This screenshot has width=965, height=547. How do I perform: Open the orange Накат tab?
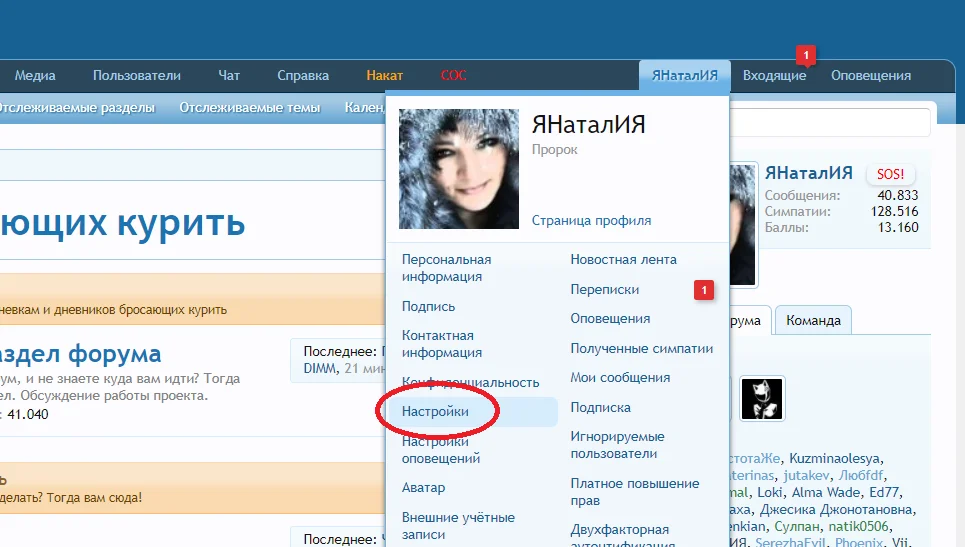(385, 76)
